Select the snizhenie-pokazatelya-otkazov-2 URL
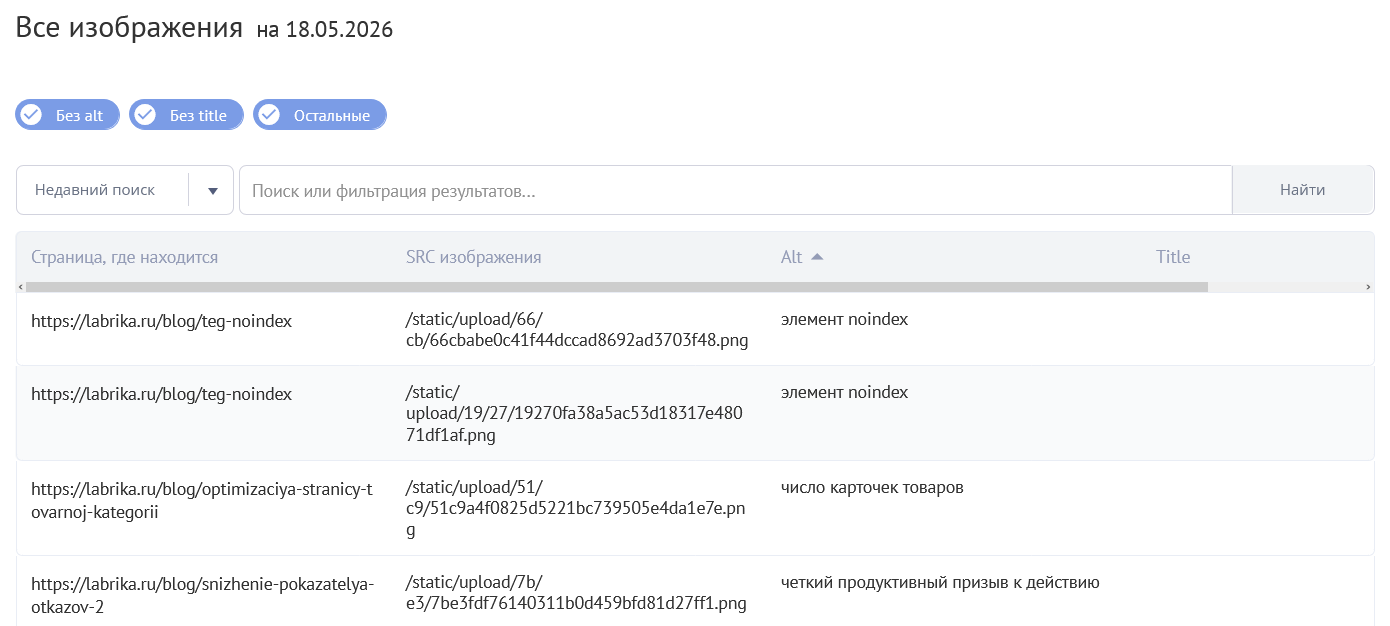 pyautogui.click(x=202, y=594)
